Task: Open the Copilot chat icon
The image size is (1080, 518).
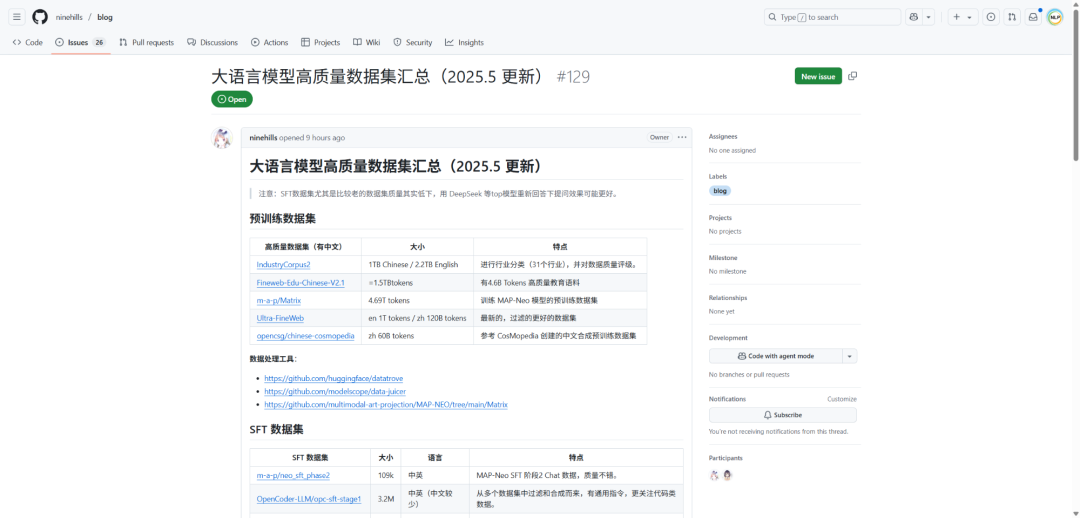Action: click(914, 17)
